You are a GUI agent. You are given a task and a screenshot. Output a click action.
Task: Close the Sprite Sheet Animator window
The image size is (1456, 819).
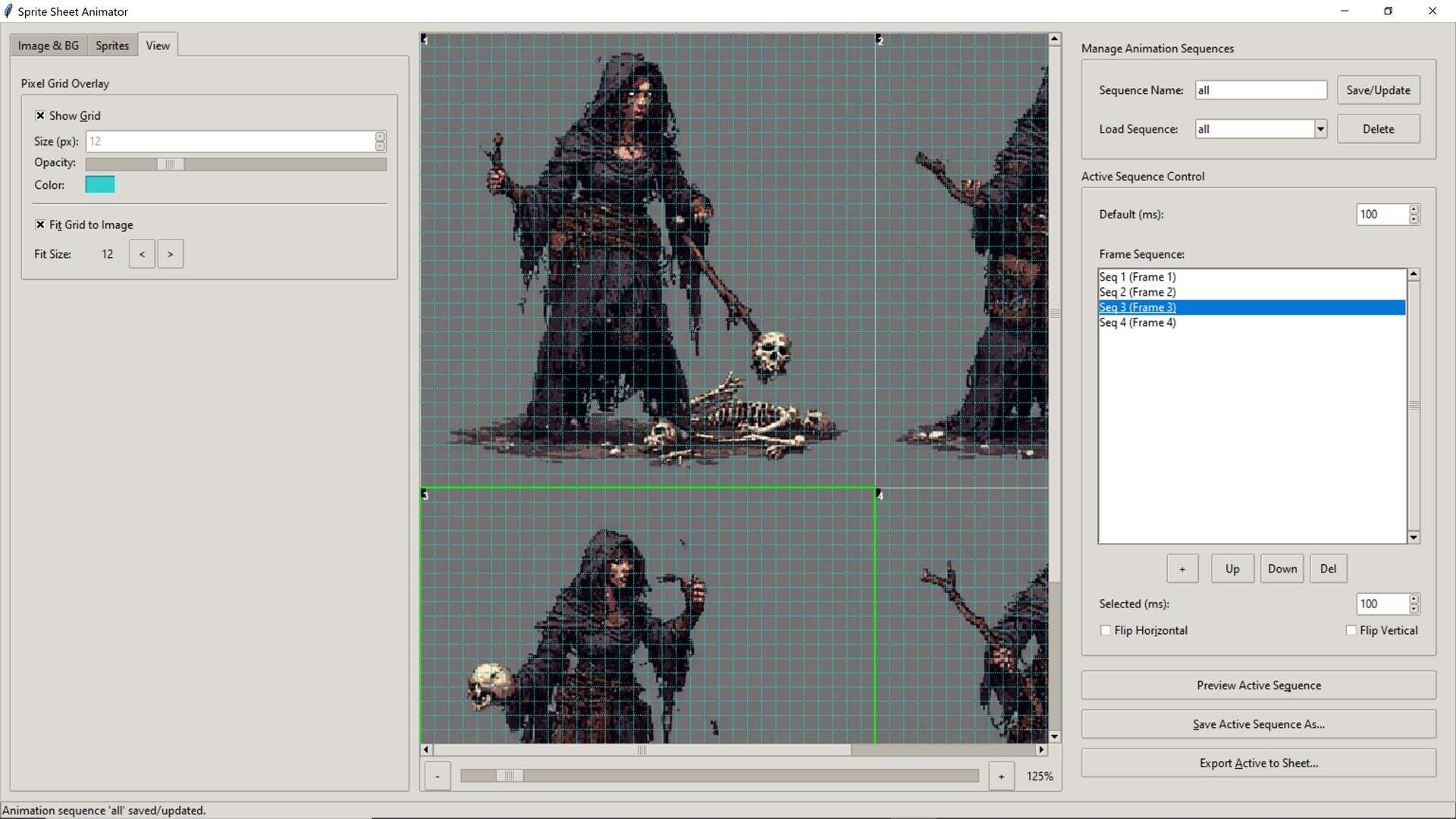point(1432,11)
